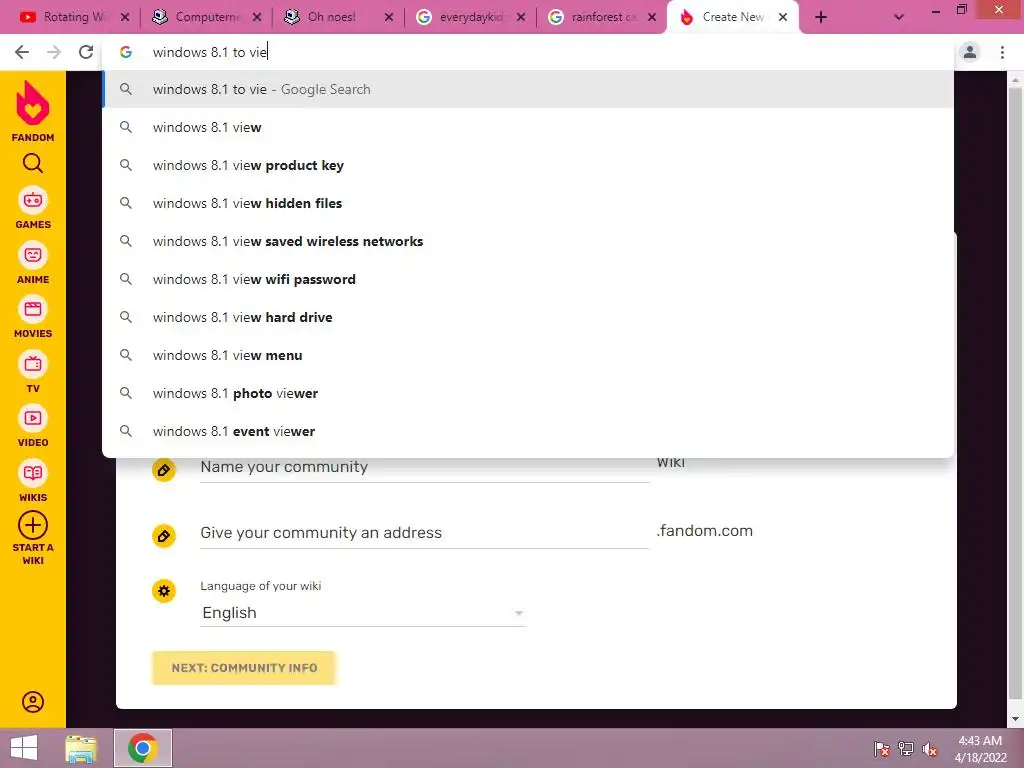Open a new tab with plus button
Viewport: 1024px width, 768px height.
pos(821,18)
